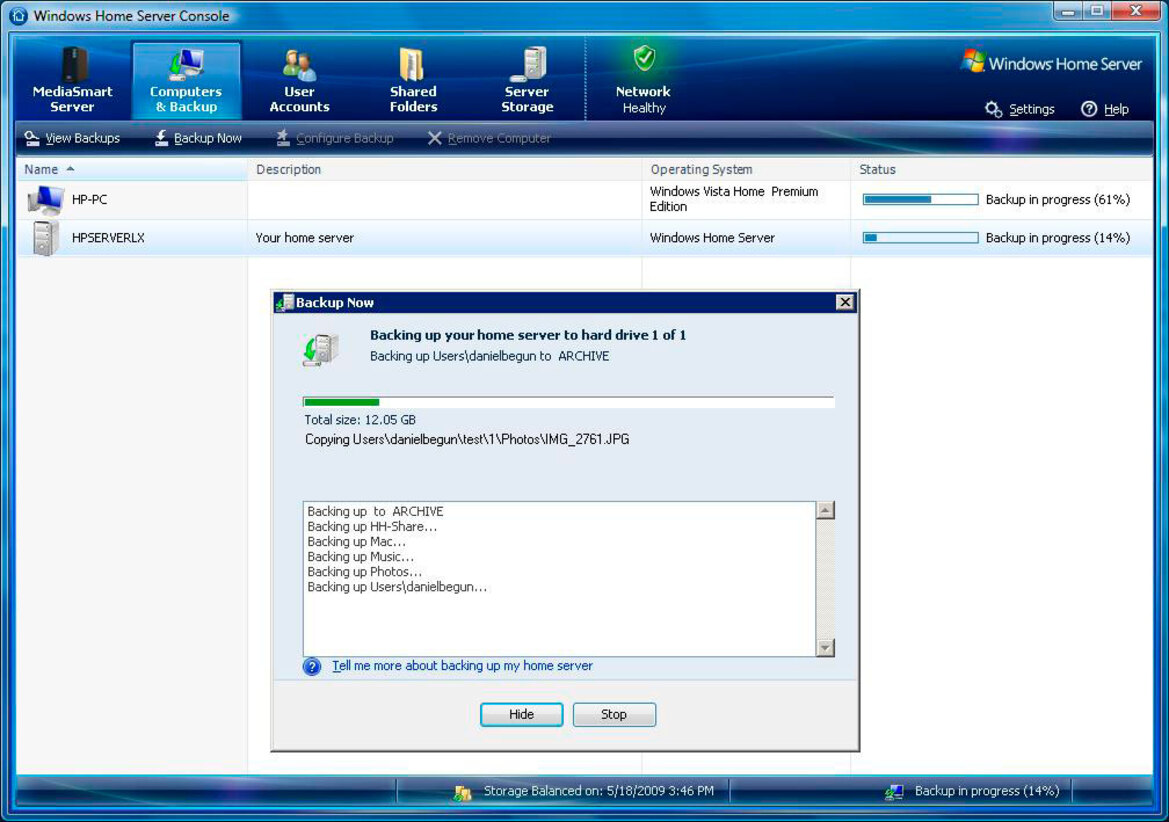
Task: Click the 'Copying Users\danielbegun' file path text
Action: (467, 440)
